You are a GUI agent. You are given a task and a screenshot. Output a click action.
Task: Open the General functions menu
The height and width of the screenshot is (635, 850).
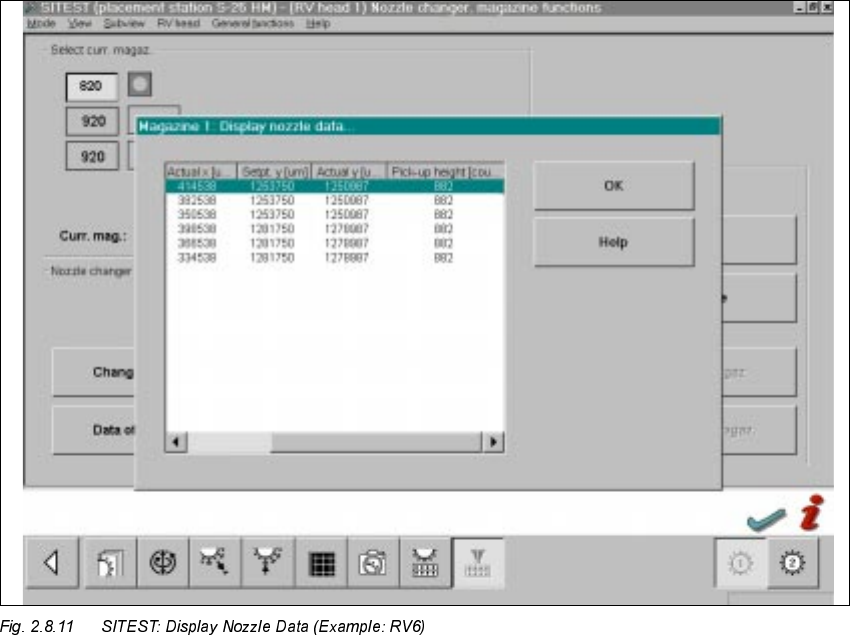253,23
